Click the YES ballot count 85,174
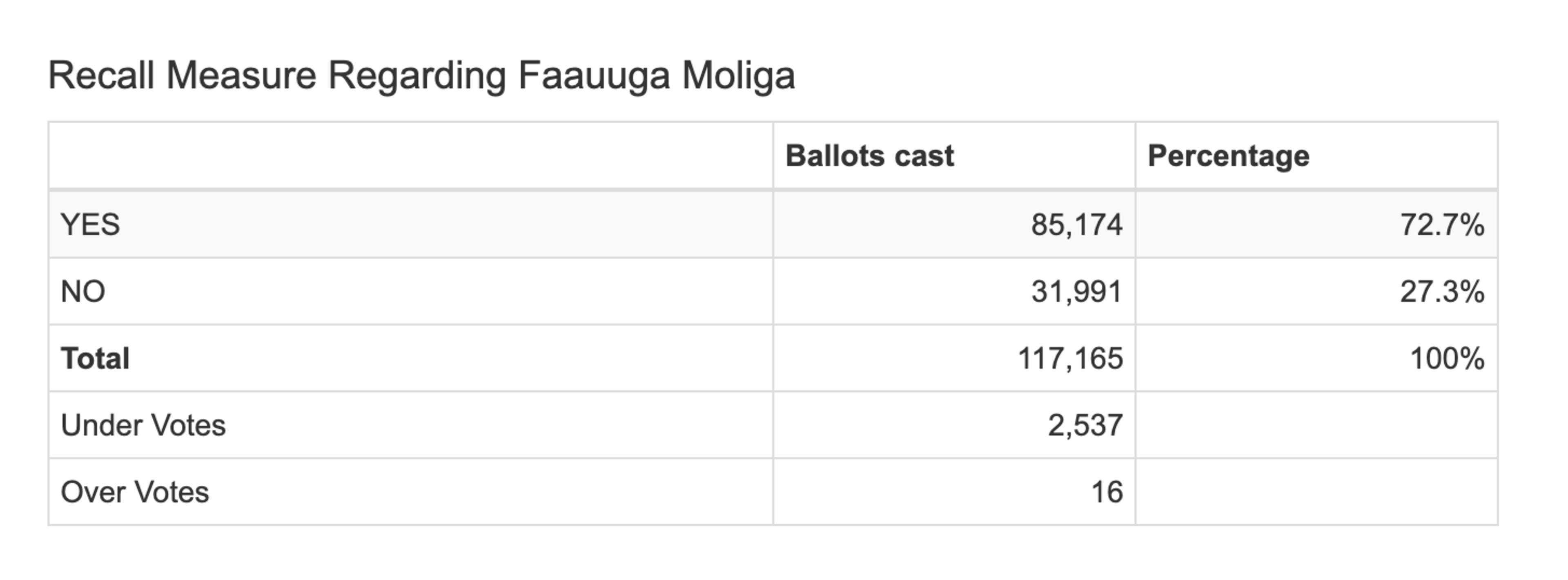 [1076, 224]
